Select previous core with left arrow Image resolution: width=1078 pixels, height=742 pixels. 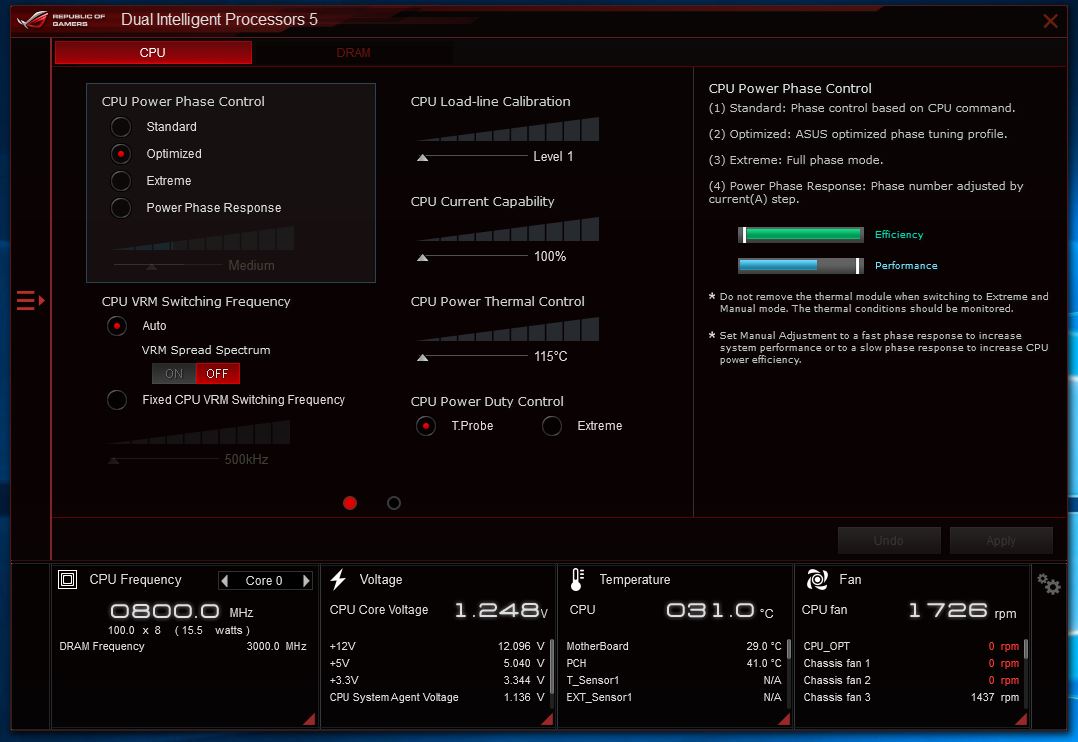click(225, 581)
